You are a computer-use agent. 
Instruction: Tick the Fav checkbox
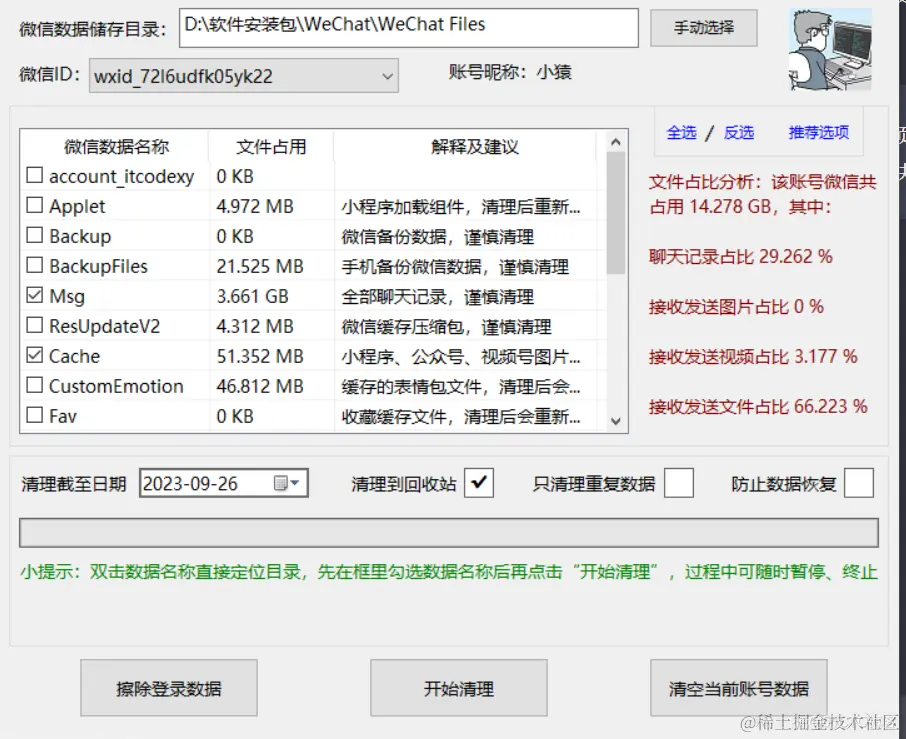35,415
